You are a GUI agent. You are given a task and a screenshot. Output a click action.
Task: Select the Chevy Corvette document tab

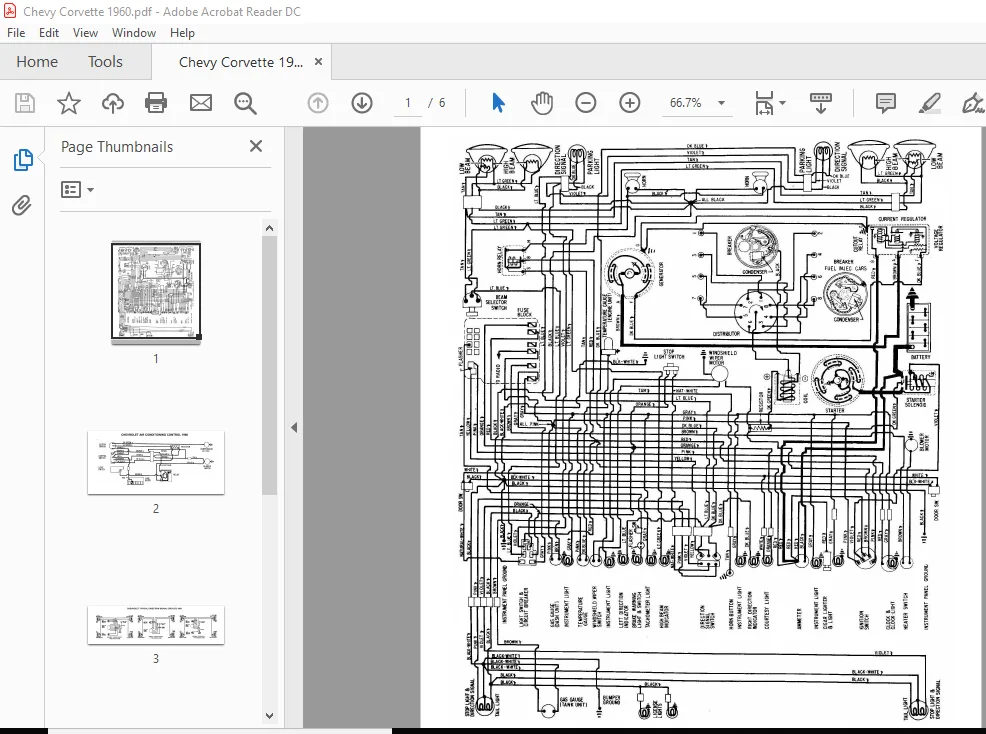241,62
